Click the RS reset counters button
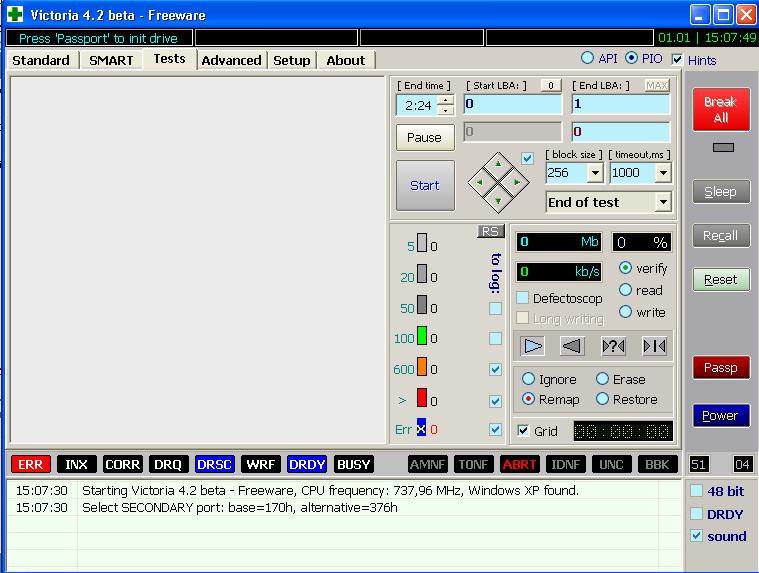Image resolution: width=759 pixels, height=573 pixels. (490, 232)
